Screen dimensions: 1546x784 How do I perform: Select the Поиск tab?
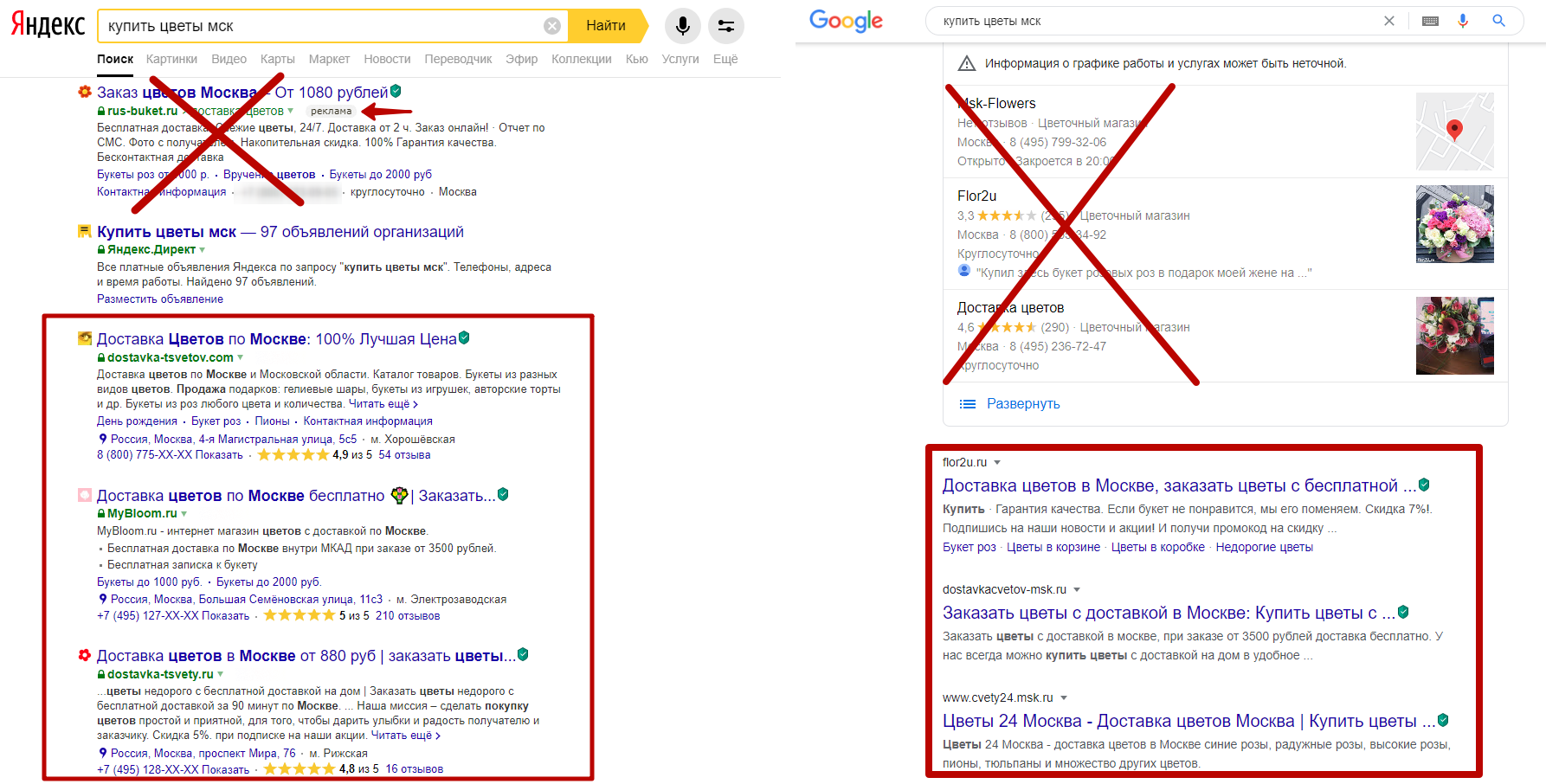point(115,59)
